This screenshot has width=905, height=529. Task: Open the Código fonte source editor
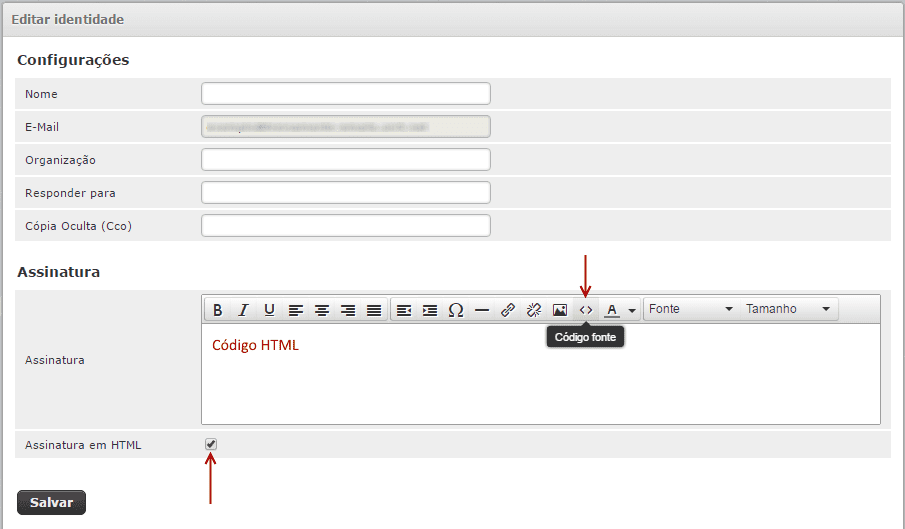(x=586, y=310)
